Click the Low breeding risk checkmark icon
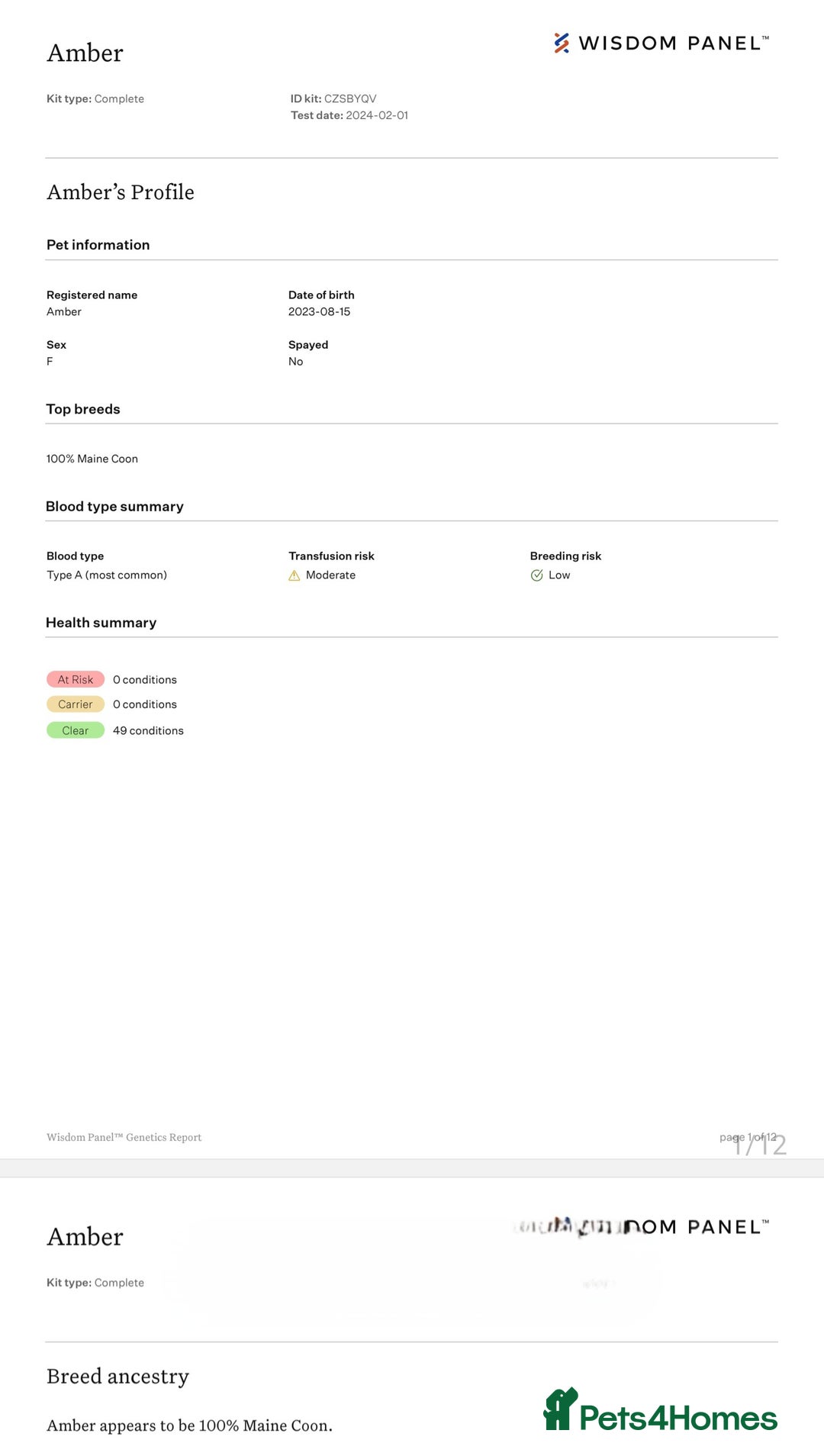824x1456 pixels. (x=537, y=575)
